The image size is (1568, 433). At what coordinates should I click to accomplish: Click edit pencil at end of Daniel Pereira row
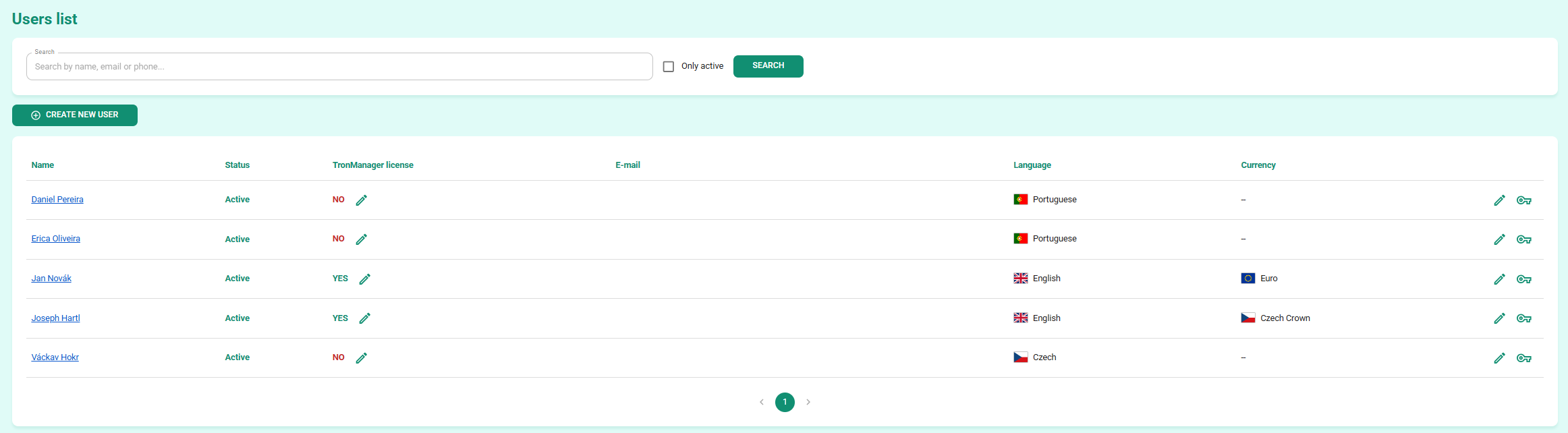point(1500,200)
